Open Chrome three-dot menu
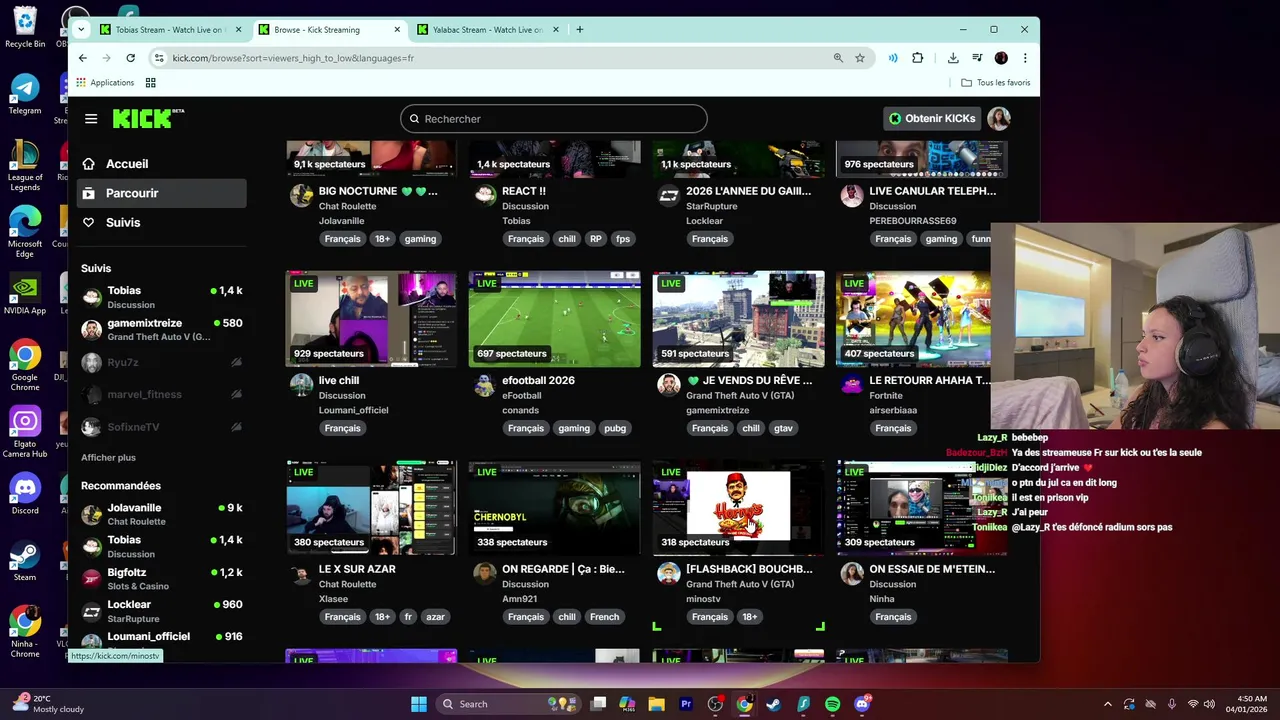The image size is (1280, 720). (1025, 58)
